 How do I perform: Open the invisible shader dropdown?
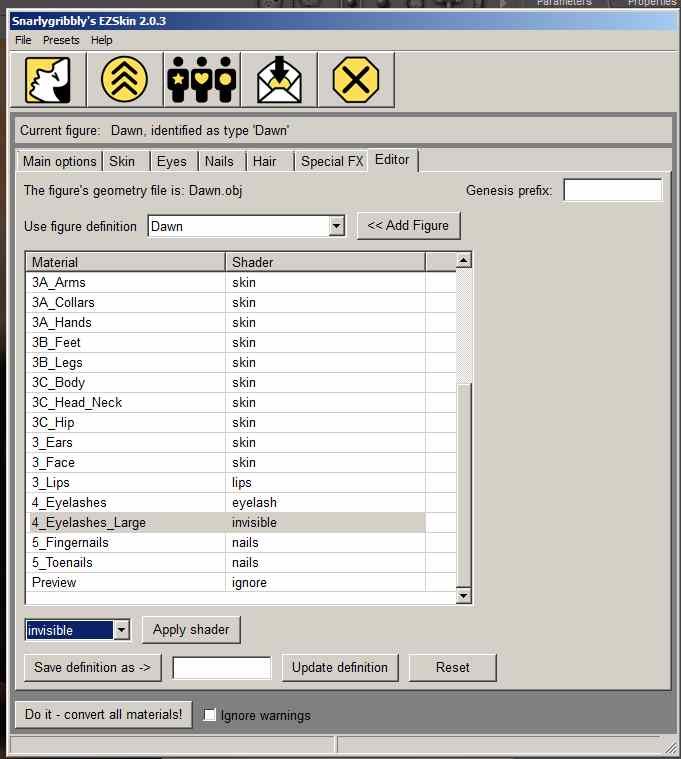pos(121,630)
